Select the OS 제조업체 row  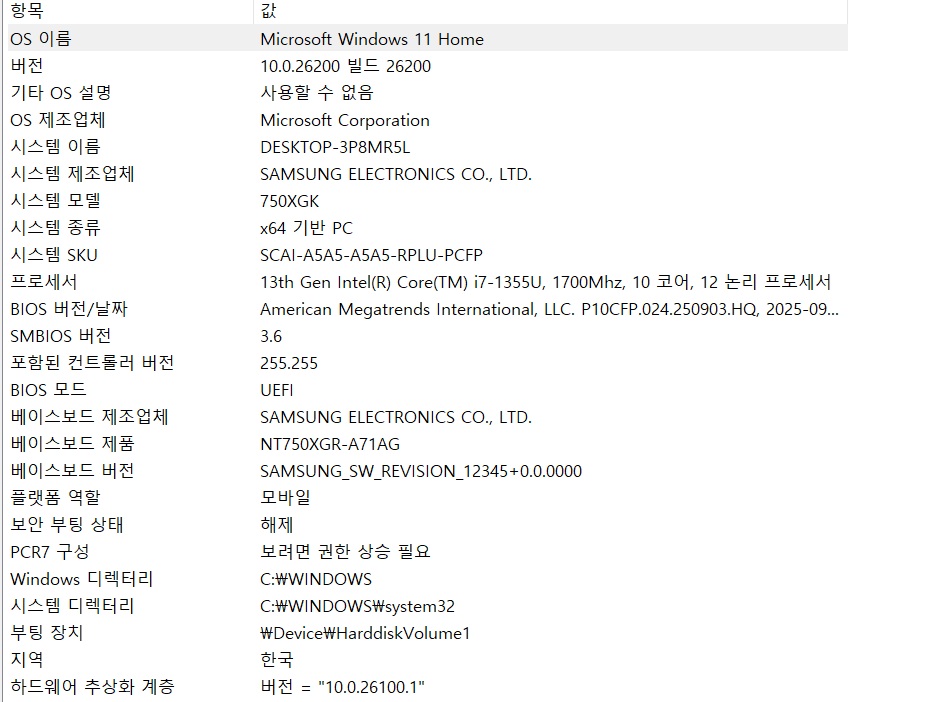click(57, 120)
